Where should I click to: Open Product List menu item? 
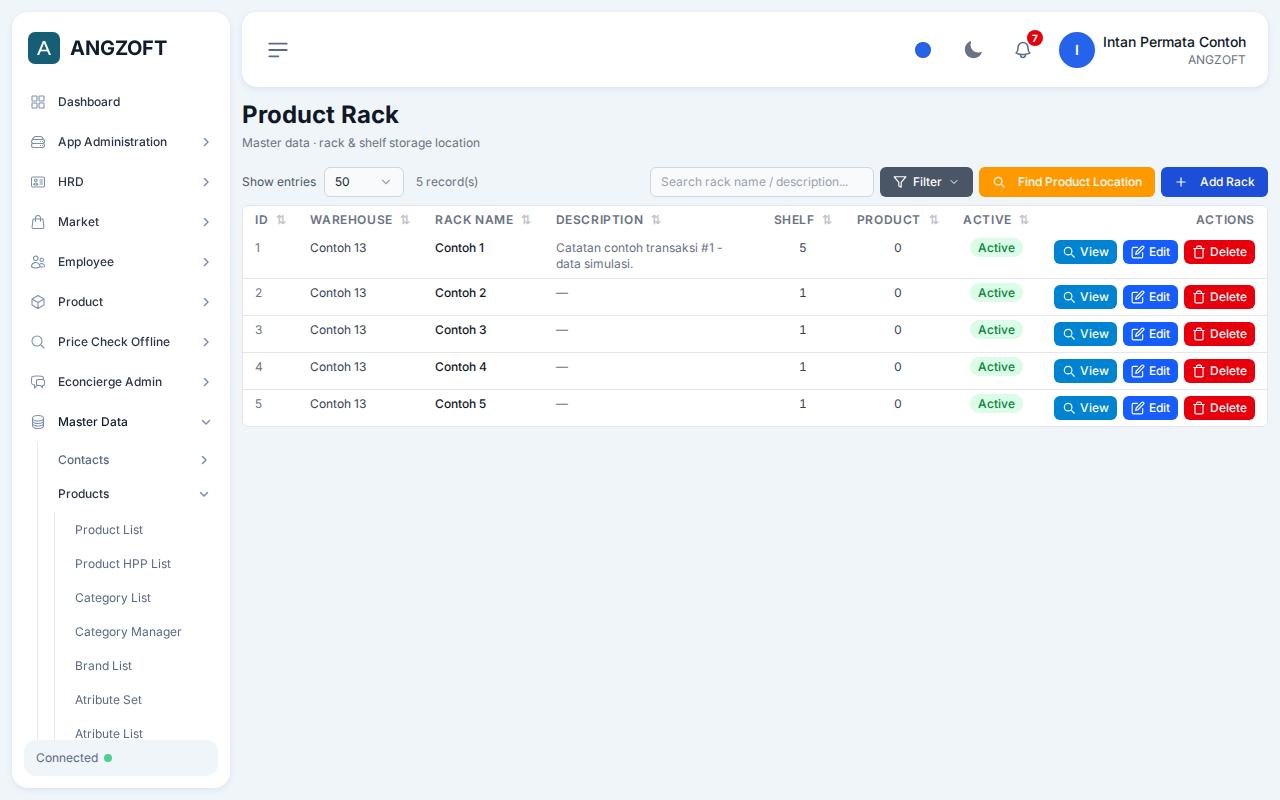click(109, 530)
